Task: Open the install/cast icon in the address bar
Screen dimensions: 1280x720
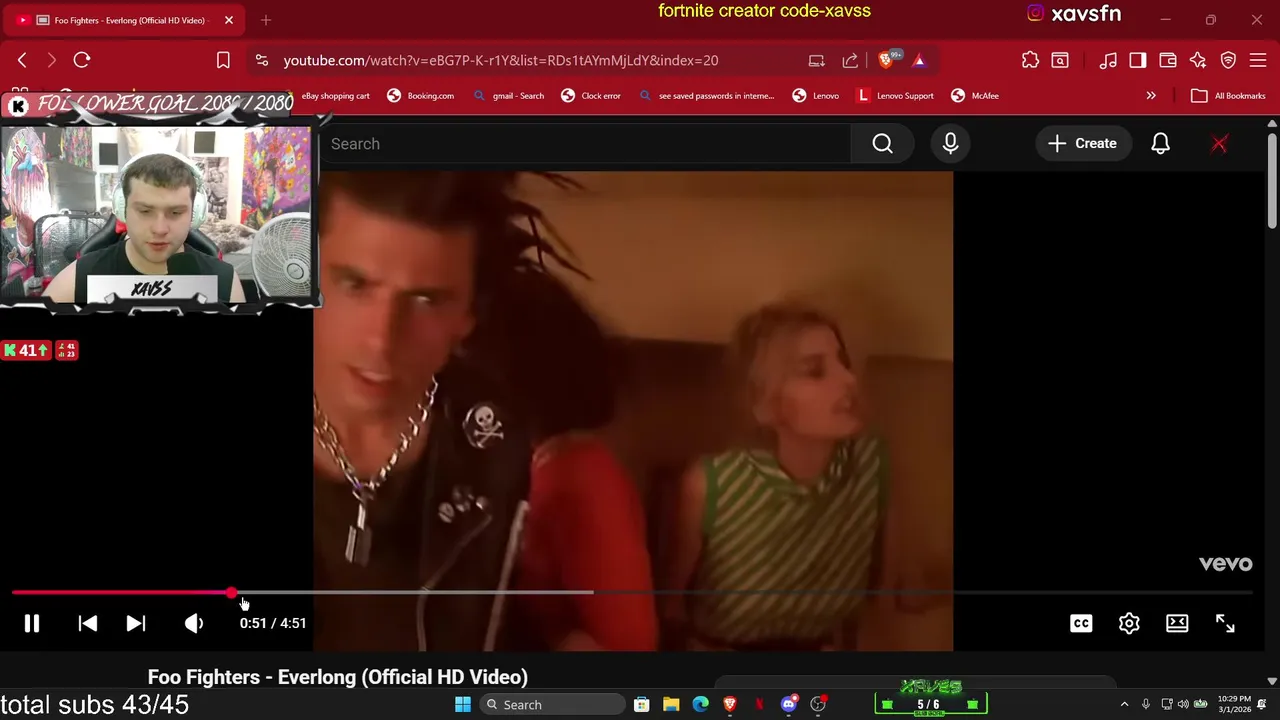Action: pyautogui.click(x=816, y=61)
